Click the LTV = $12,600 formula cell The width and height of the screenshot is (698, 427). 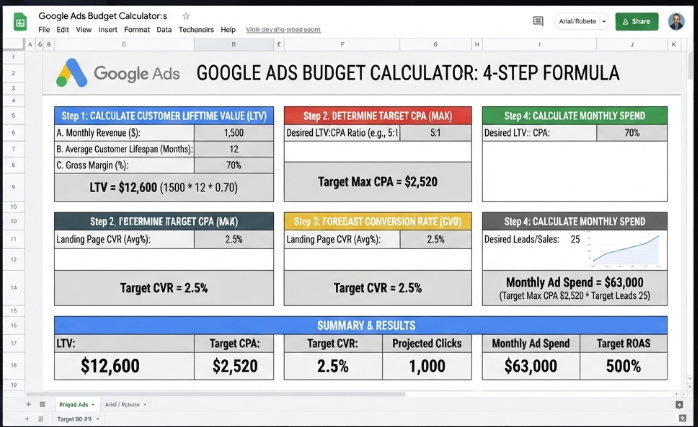click(164, 187)
